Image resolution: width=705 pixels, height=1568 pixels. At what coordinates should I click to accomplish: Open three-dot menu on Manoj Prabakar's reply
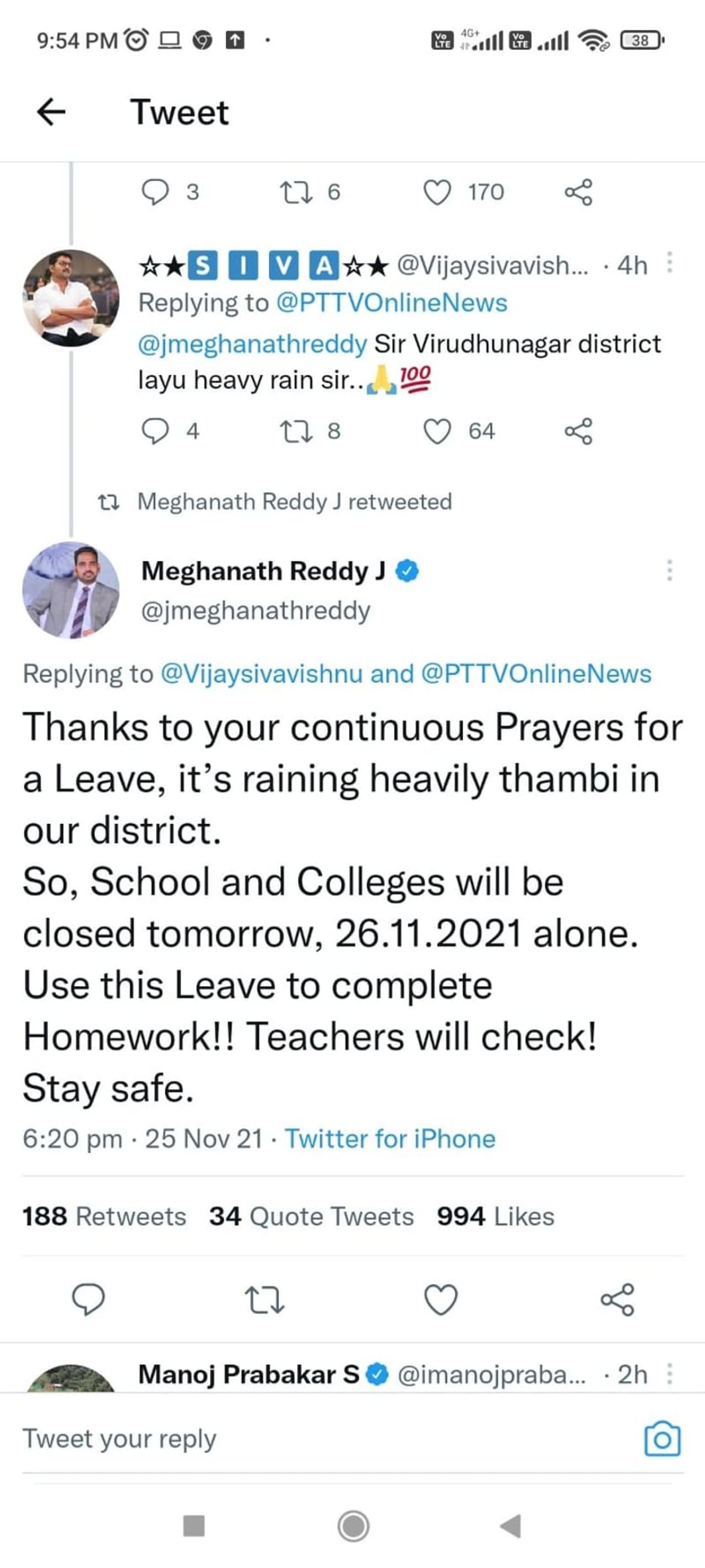[x=669, y=1374]
